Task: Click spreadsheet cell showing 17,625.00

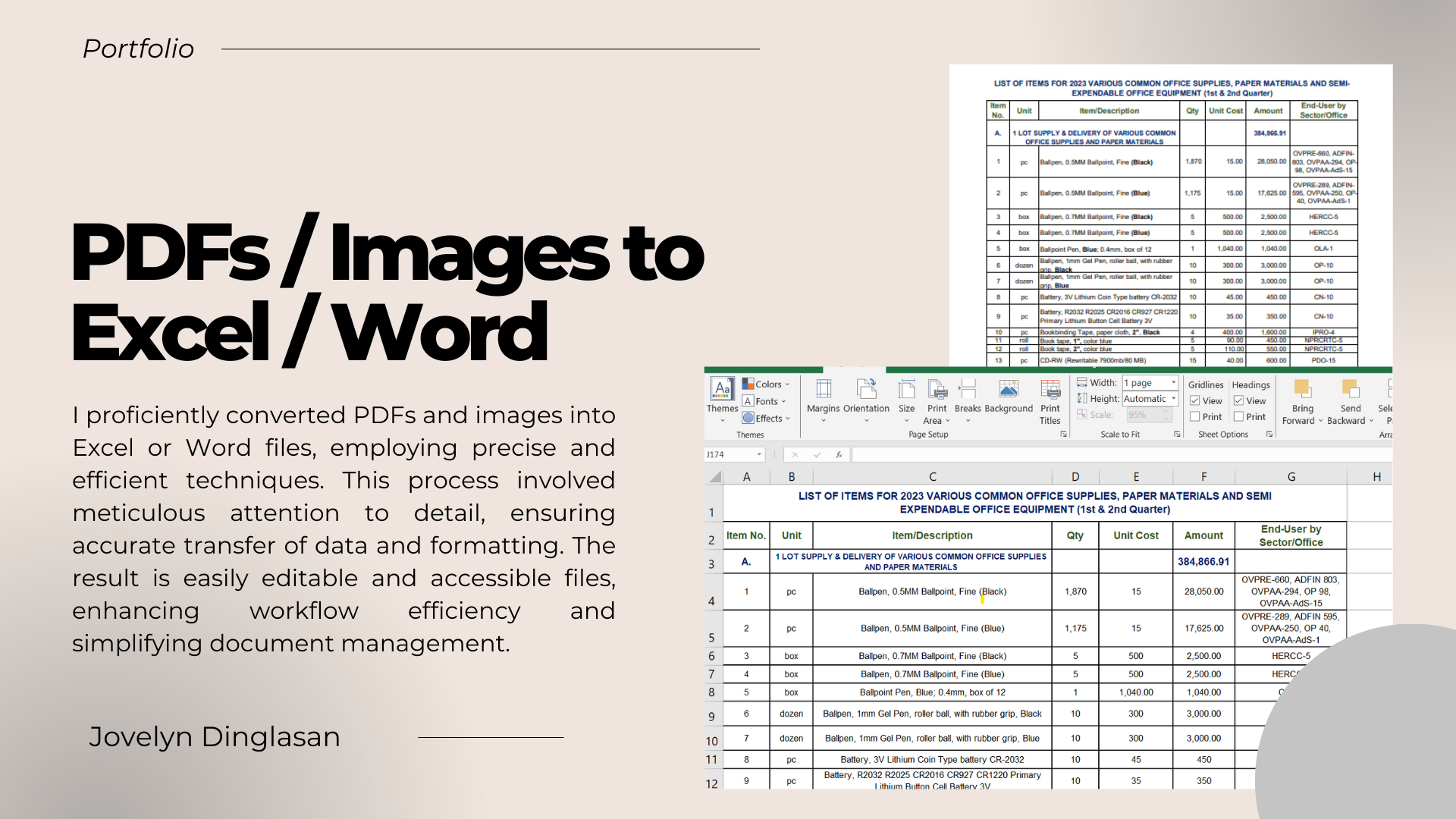Action: pyautogui.click(x=1203, y=629)
